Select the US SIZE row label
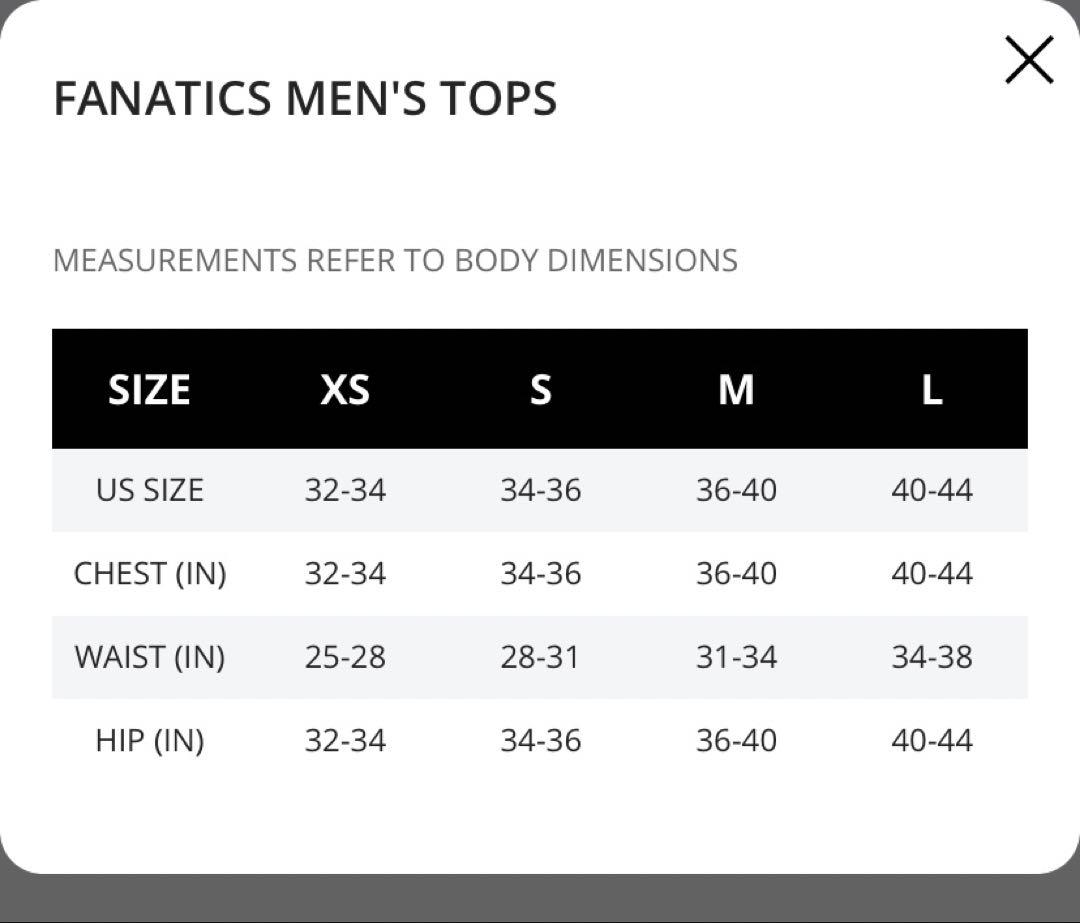The height and width of the screenshot is (923, 1080). tap(149, 490)
